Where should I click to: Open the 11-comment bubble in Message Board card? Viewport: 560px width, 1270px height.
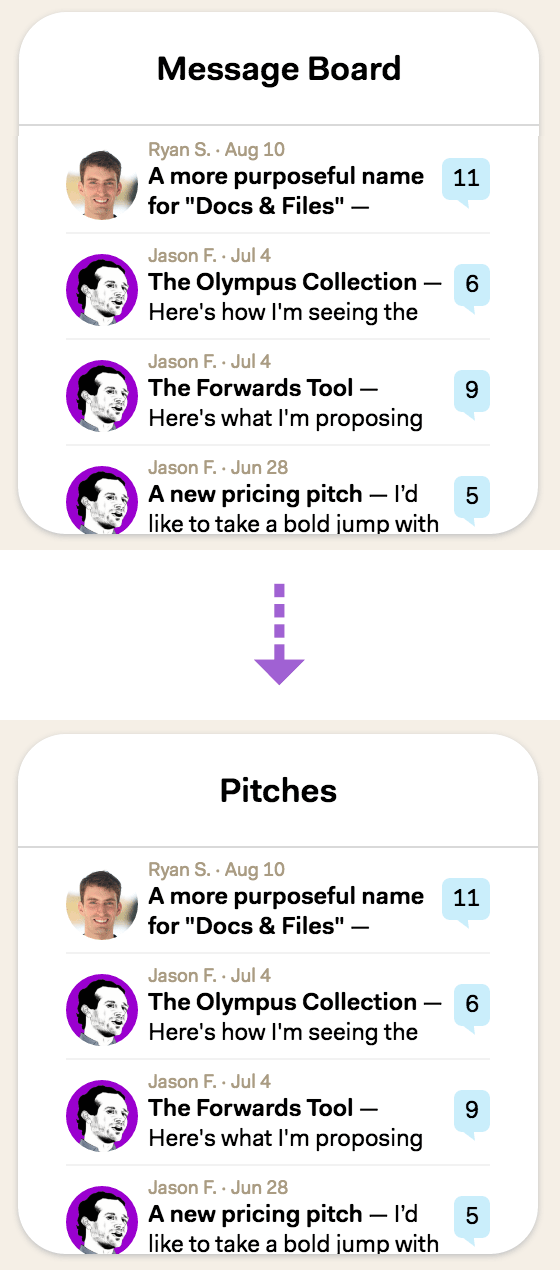point(466,180)
